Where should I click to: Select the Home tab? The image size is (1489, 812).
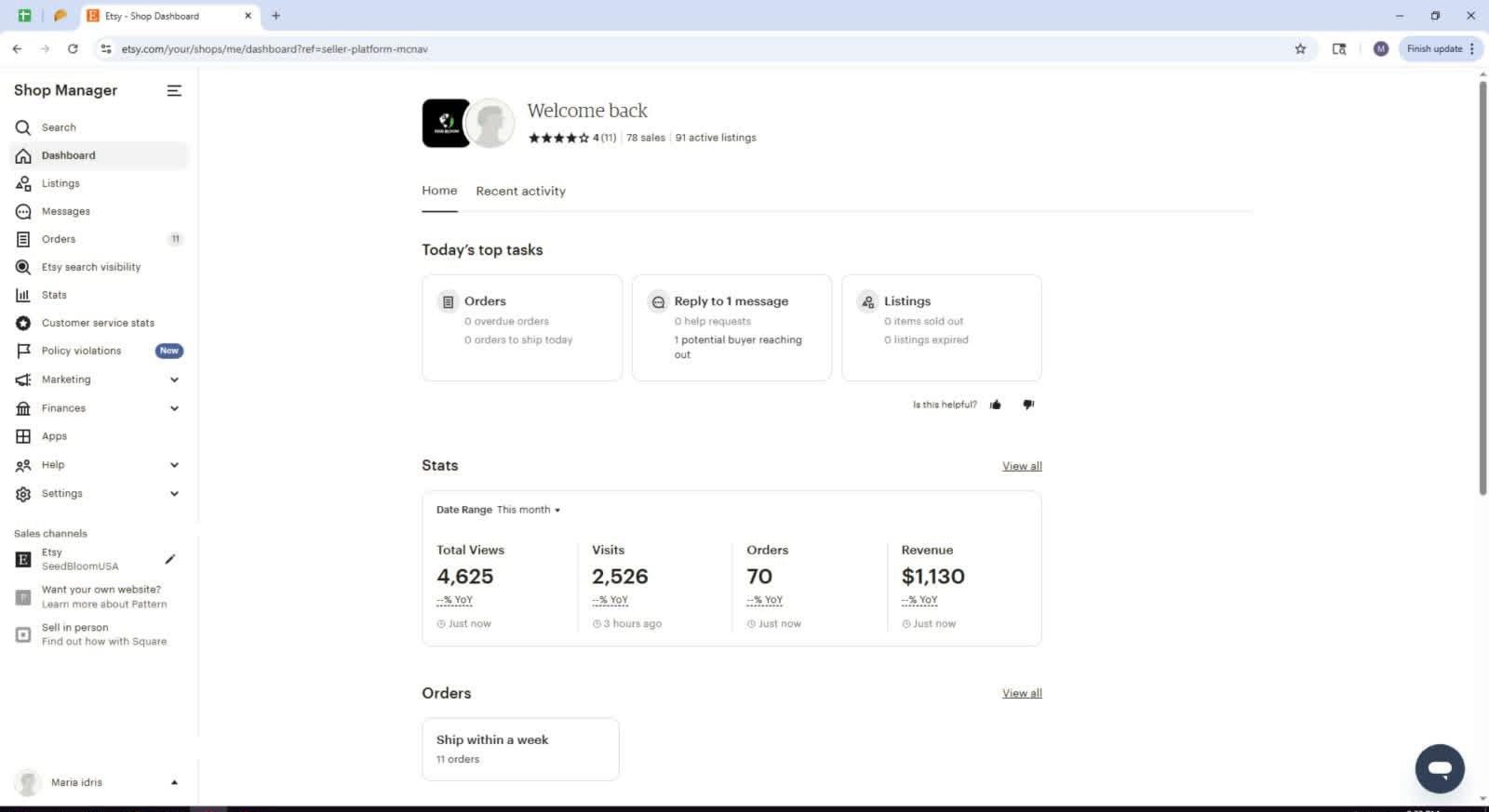tap(439, 191)
